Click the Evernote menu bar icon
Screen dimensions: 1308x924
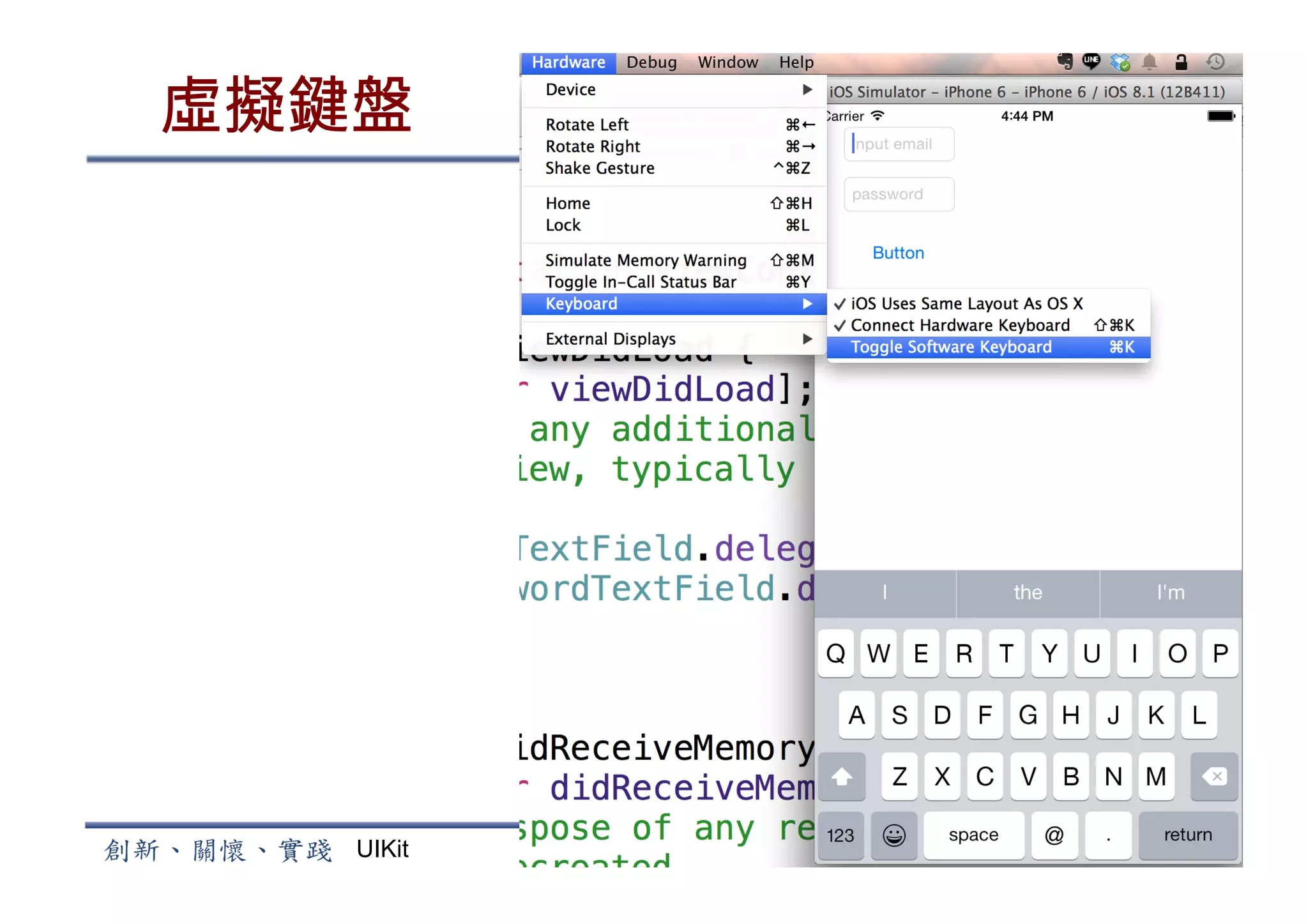pyautogui.click(x=1064, y=62)
